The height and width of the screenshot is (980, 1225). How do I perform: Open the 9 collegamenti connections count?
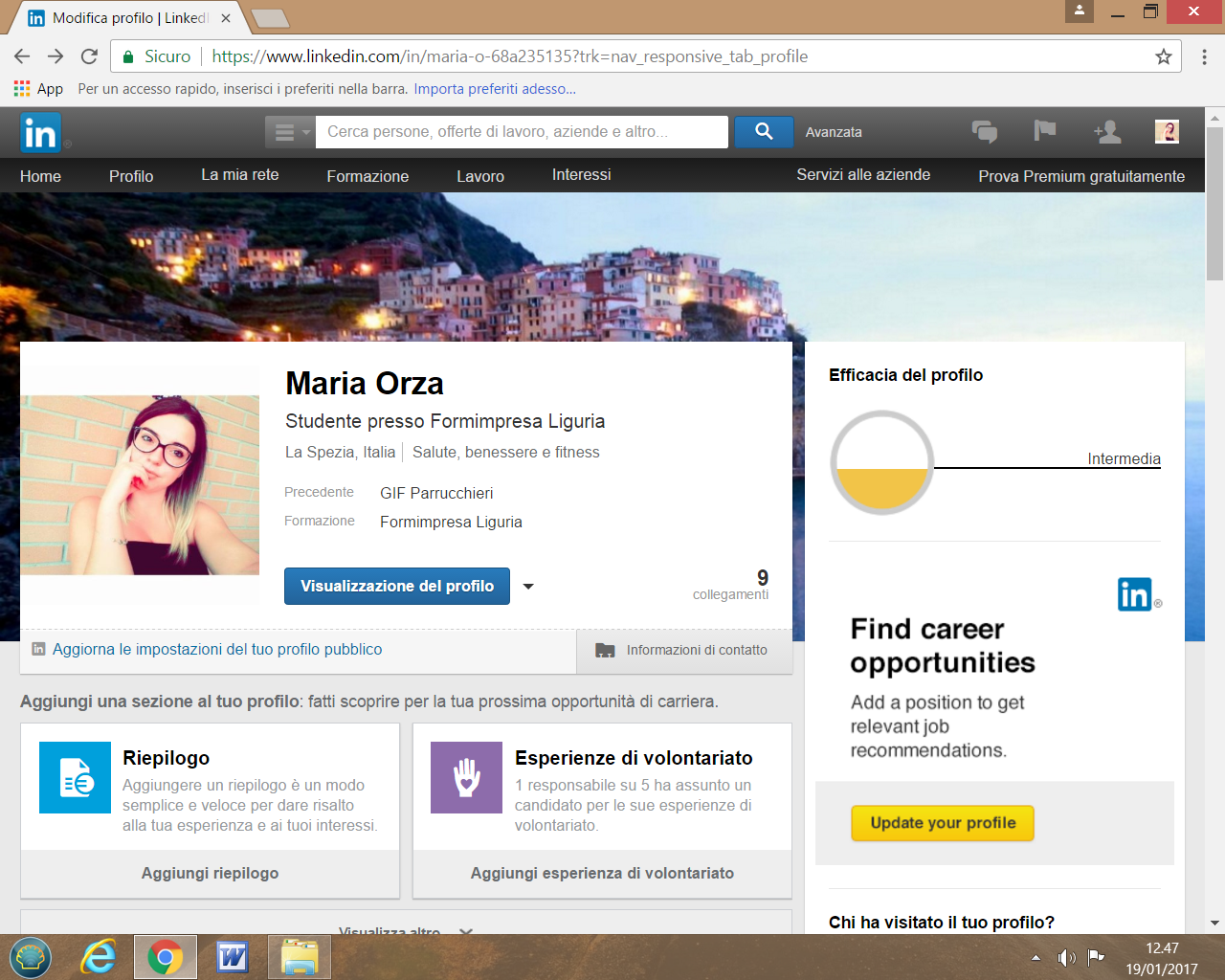[x=732, y=585]
